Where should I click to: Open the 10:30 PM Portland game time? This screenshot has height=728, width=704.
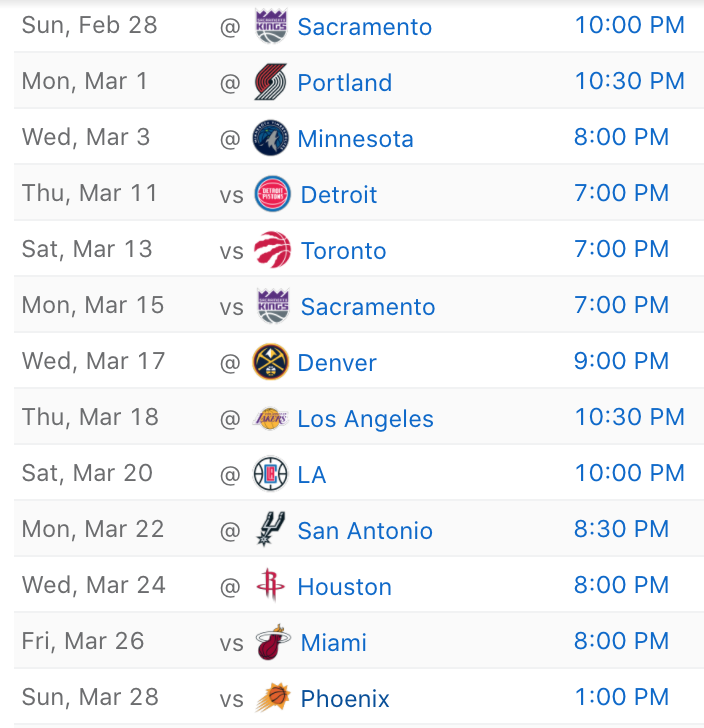[629, 81]
